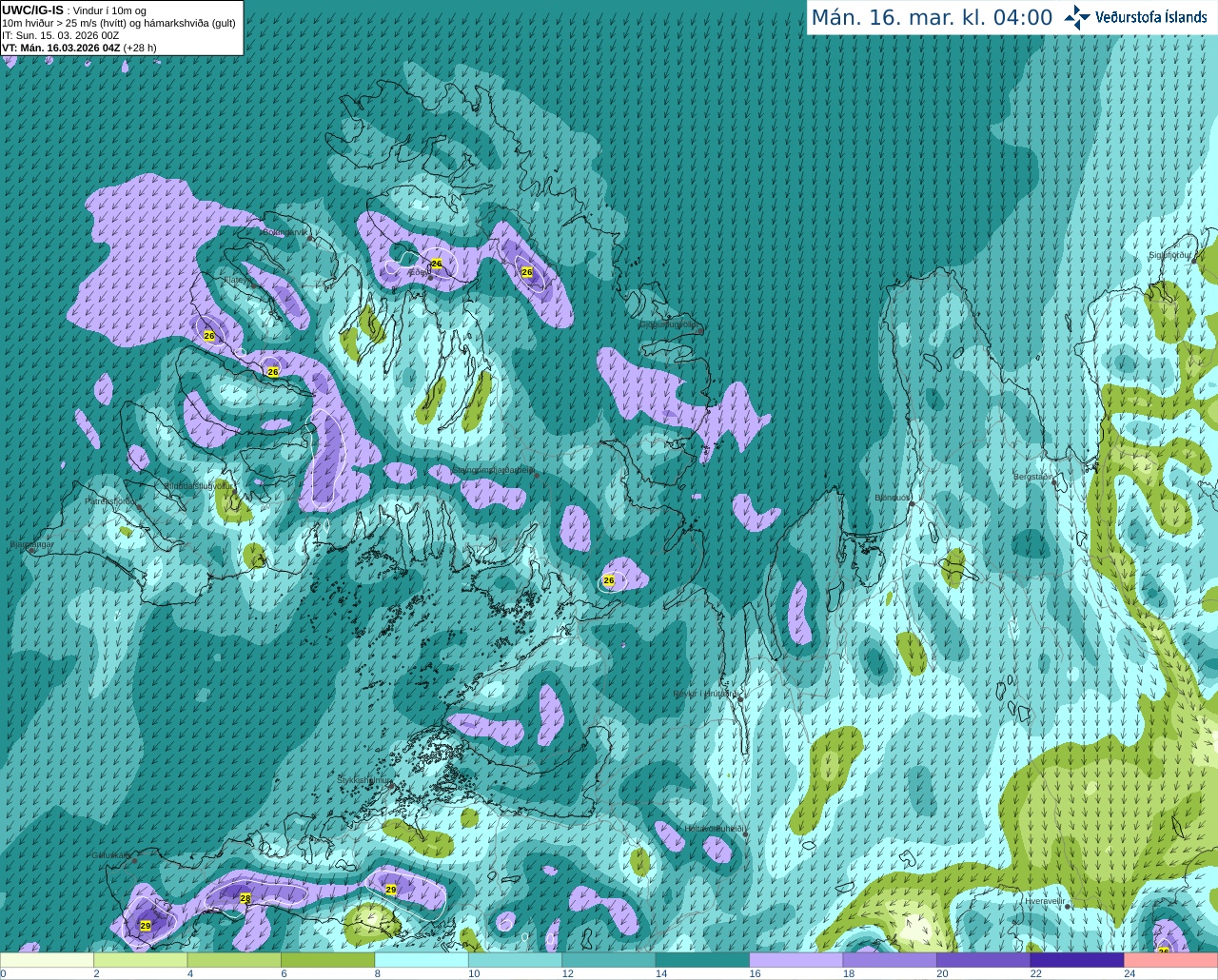This screenshot has height=980, width=1218.
Task: Click the VT: Mán. 16.03.2026 04Z line
Action: tap(79, 48)
